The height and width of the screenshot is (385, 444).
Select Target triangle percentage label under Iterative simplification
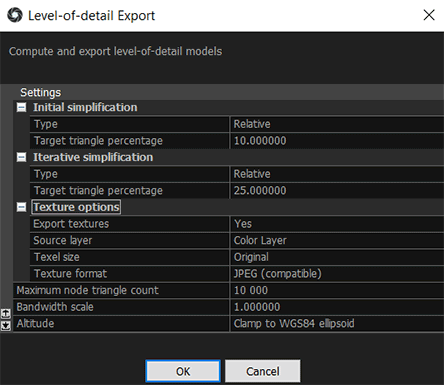pos(98,191)
